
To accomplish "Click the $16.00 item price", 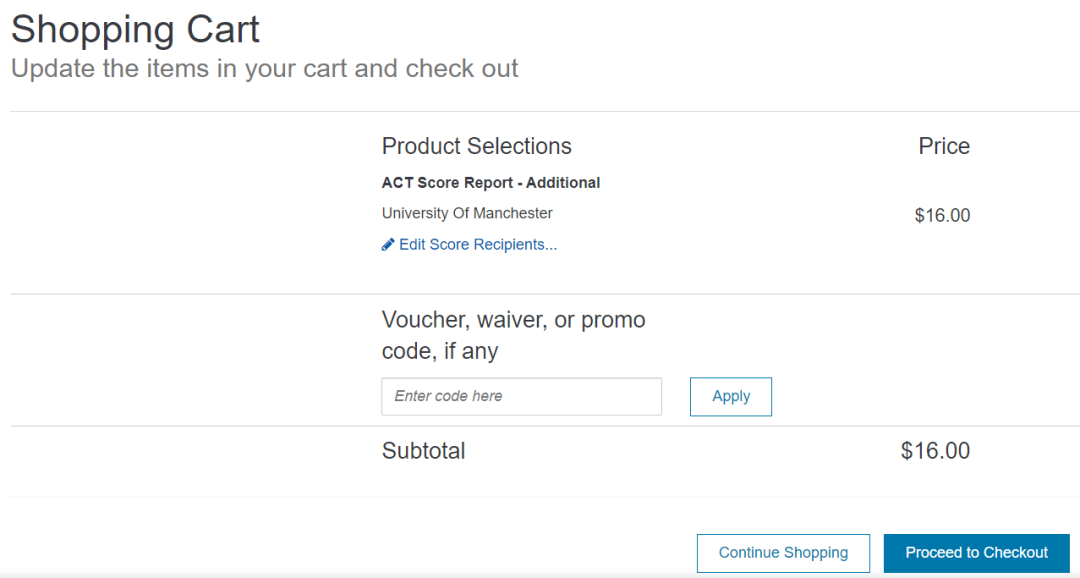I will [x=942, y=216].
